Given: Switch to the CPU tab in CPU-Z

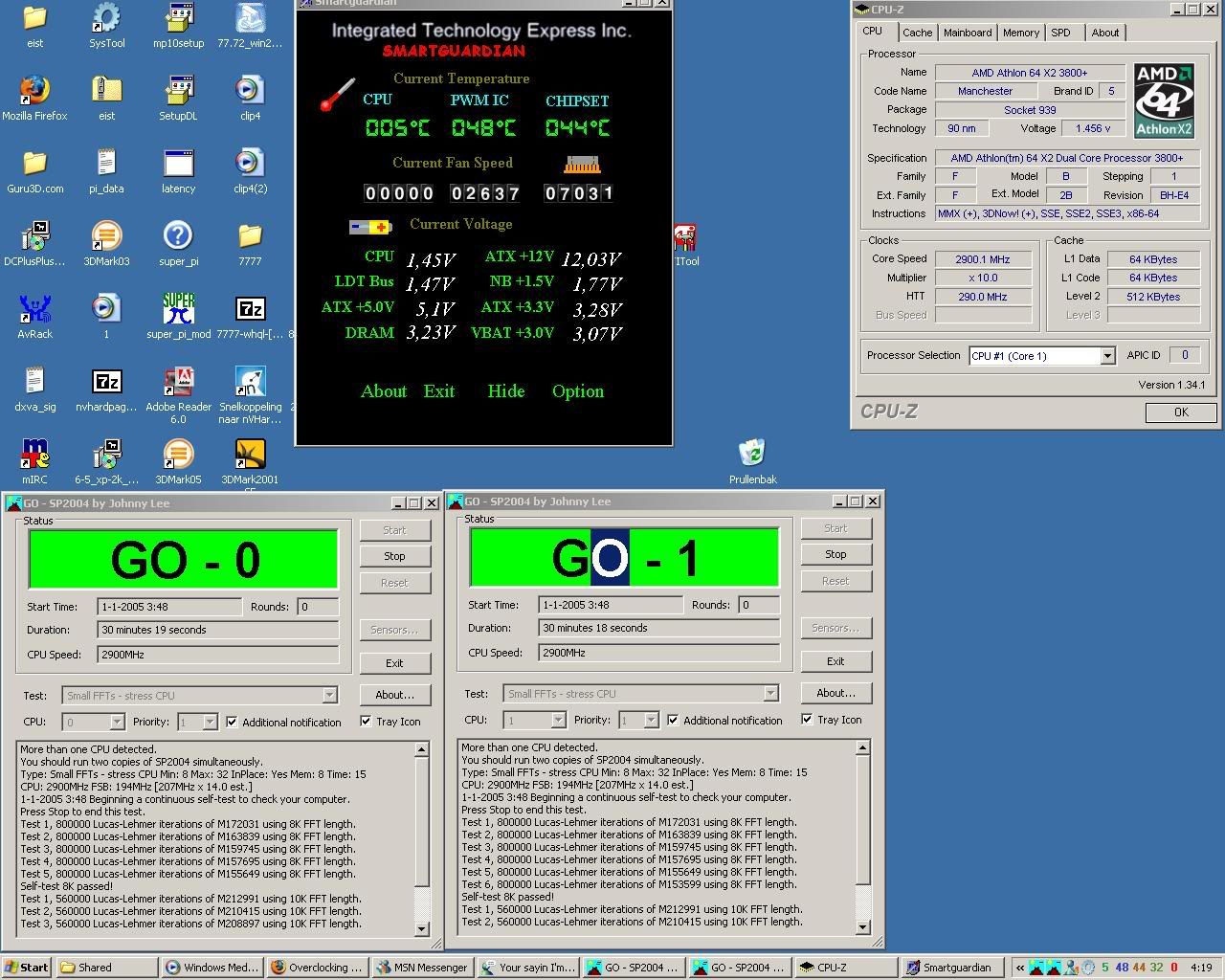Looking at the screenshot, I should click(x=873, y=31).
